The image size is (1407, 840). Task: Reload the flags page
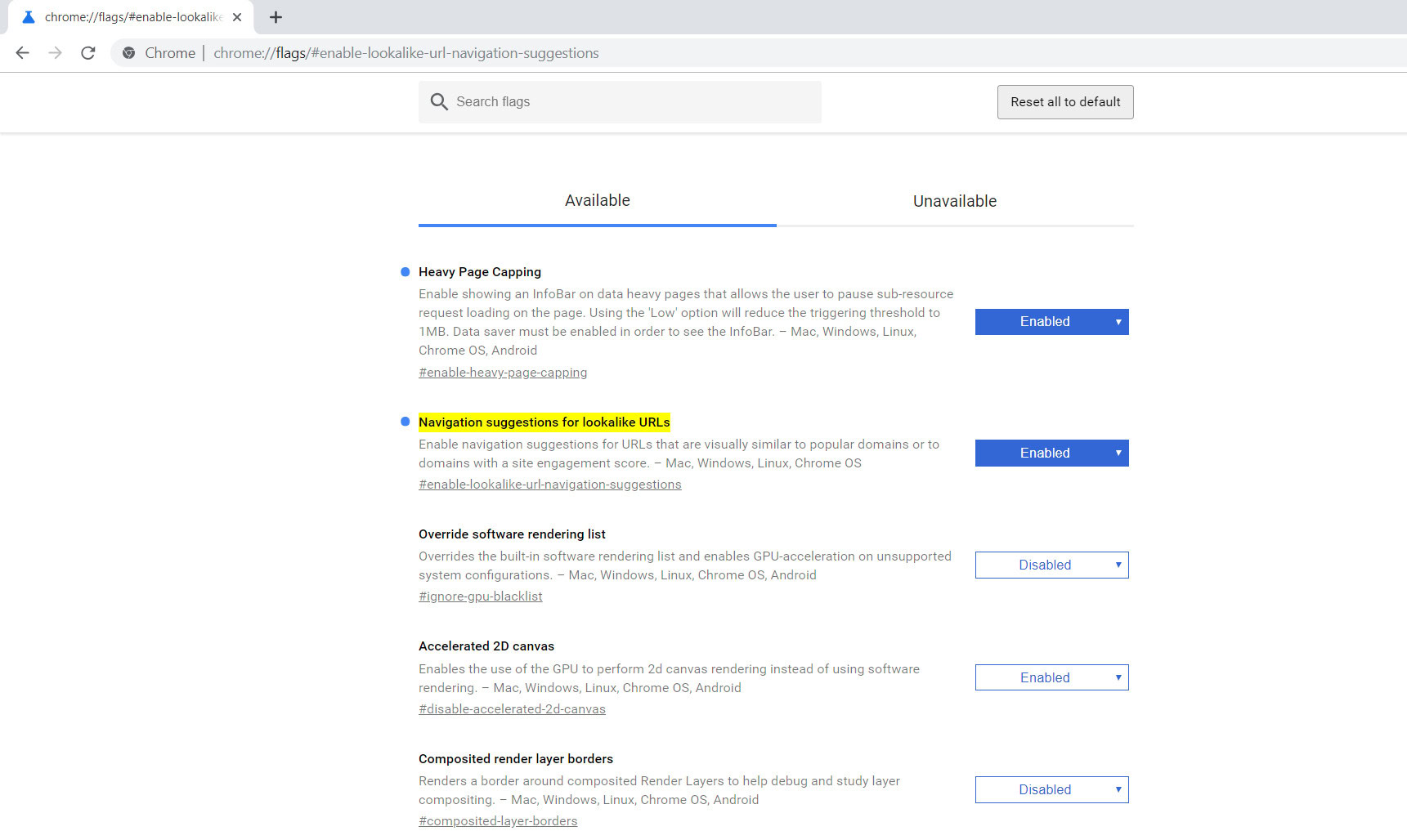click(88, 53)
